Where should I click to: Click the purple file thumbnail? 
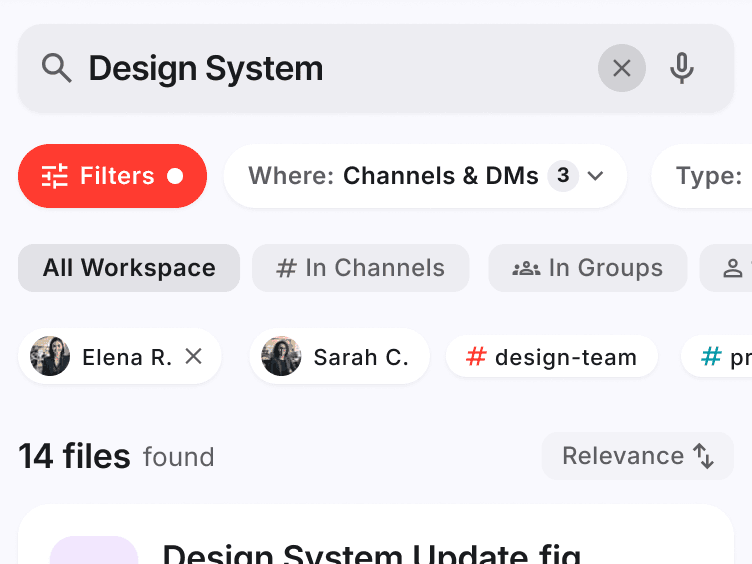(94, 550)
